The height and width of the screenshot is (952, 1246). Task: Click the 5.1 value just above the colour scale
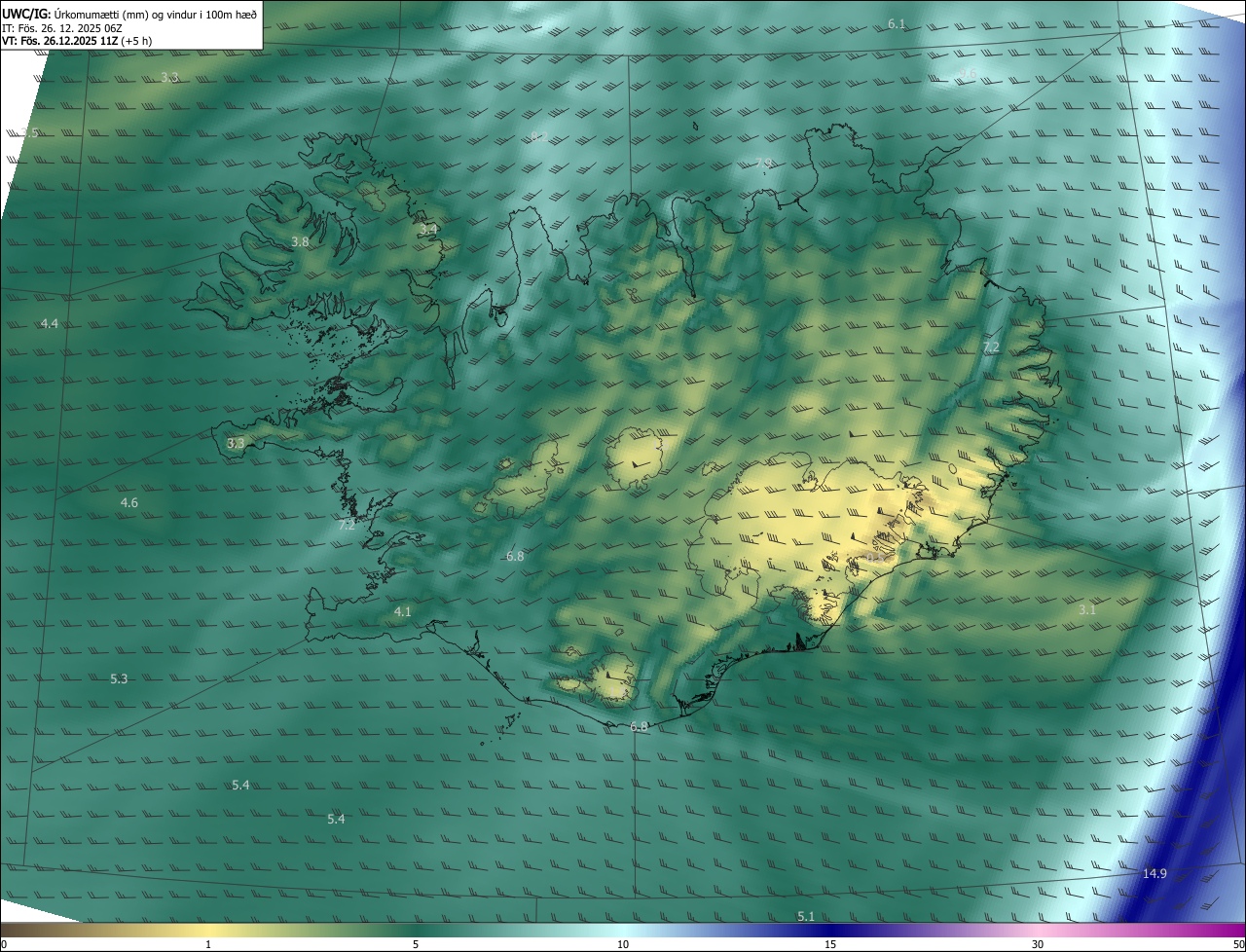pyautogui.click(x=805, y=916)
